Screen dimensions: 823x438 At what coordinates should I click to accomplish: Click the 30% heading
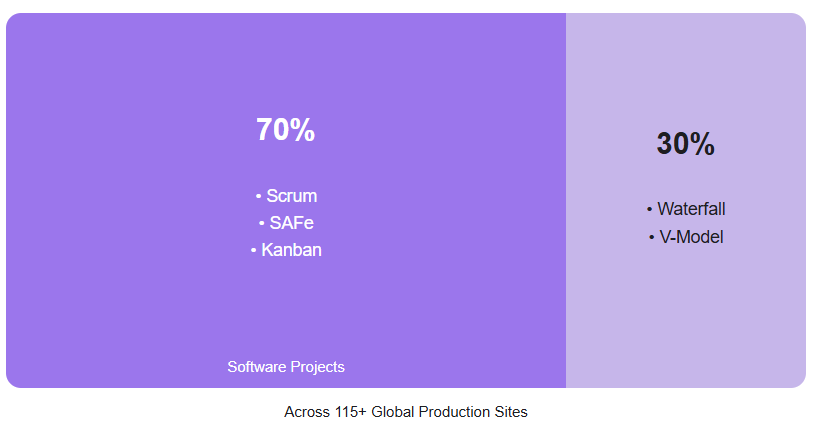pyautogui.click(x=685, y=143)
